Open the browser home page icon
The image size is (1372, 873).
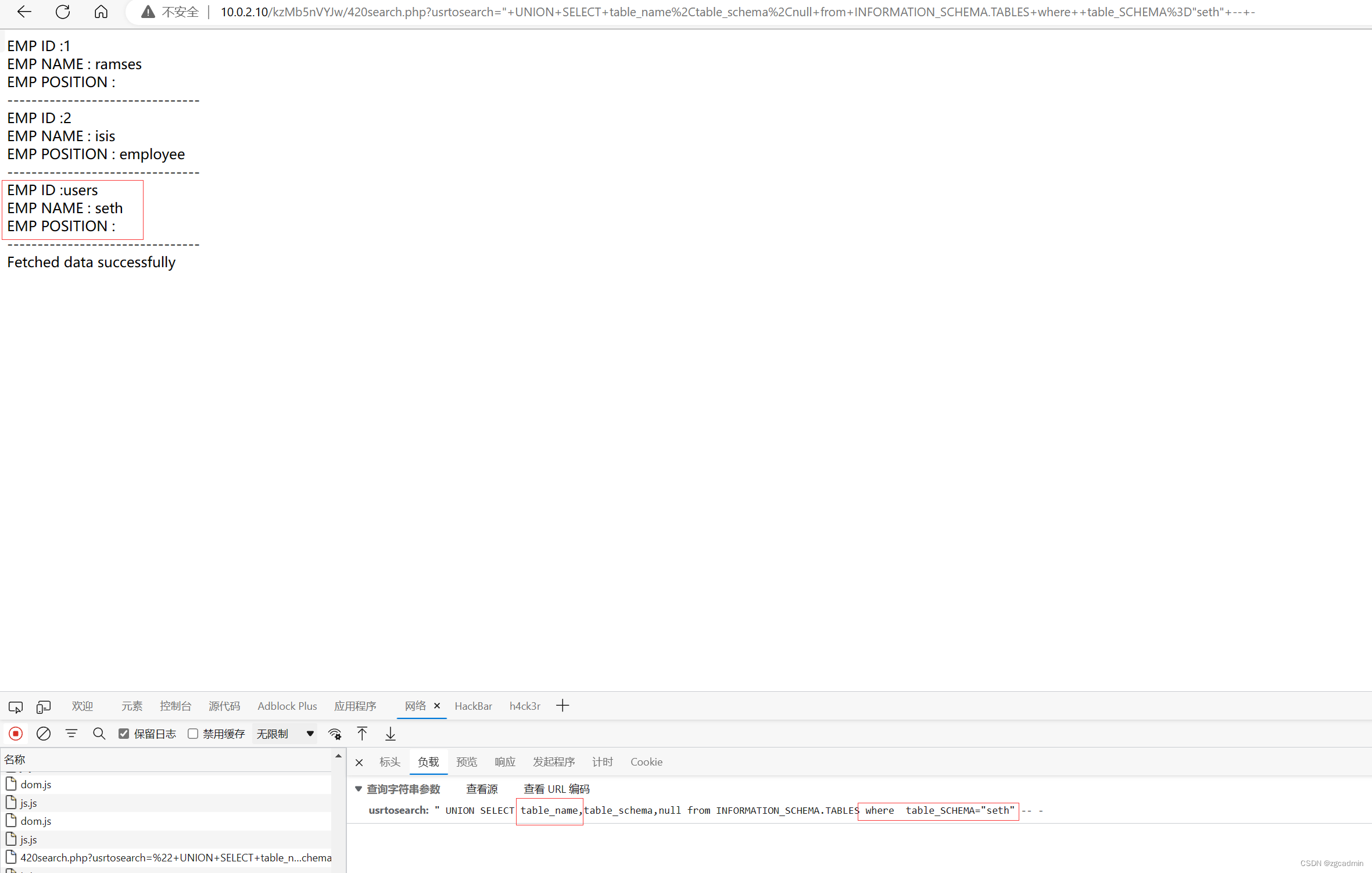pos(101,12)
